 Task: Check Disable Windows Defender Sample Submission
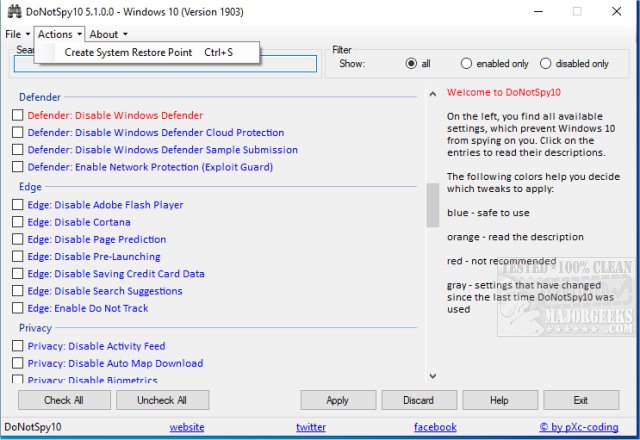18,149
